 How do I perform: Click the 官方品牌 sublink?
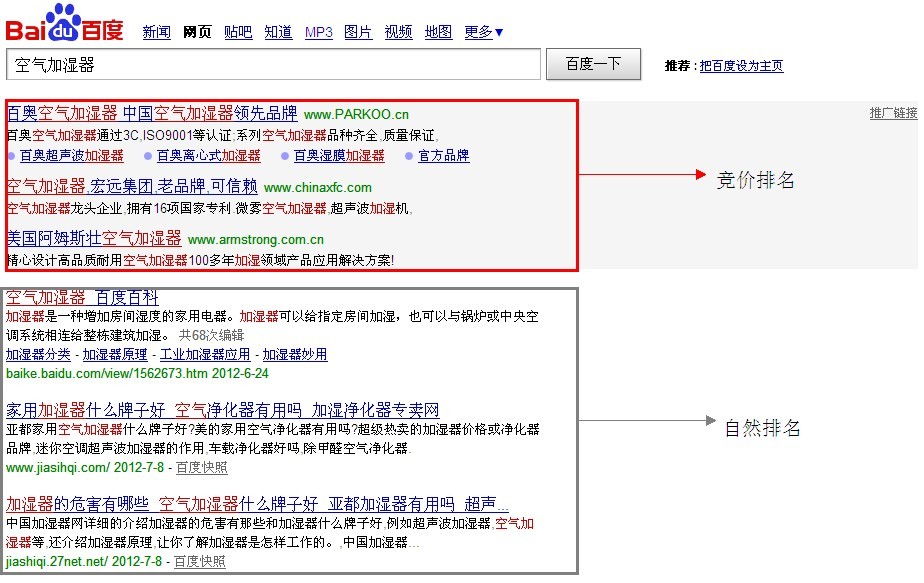(444, 156)
